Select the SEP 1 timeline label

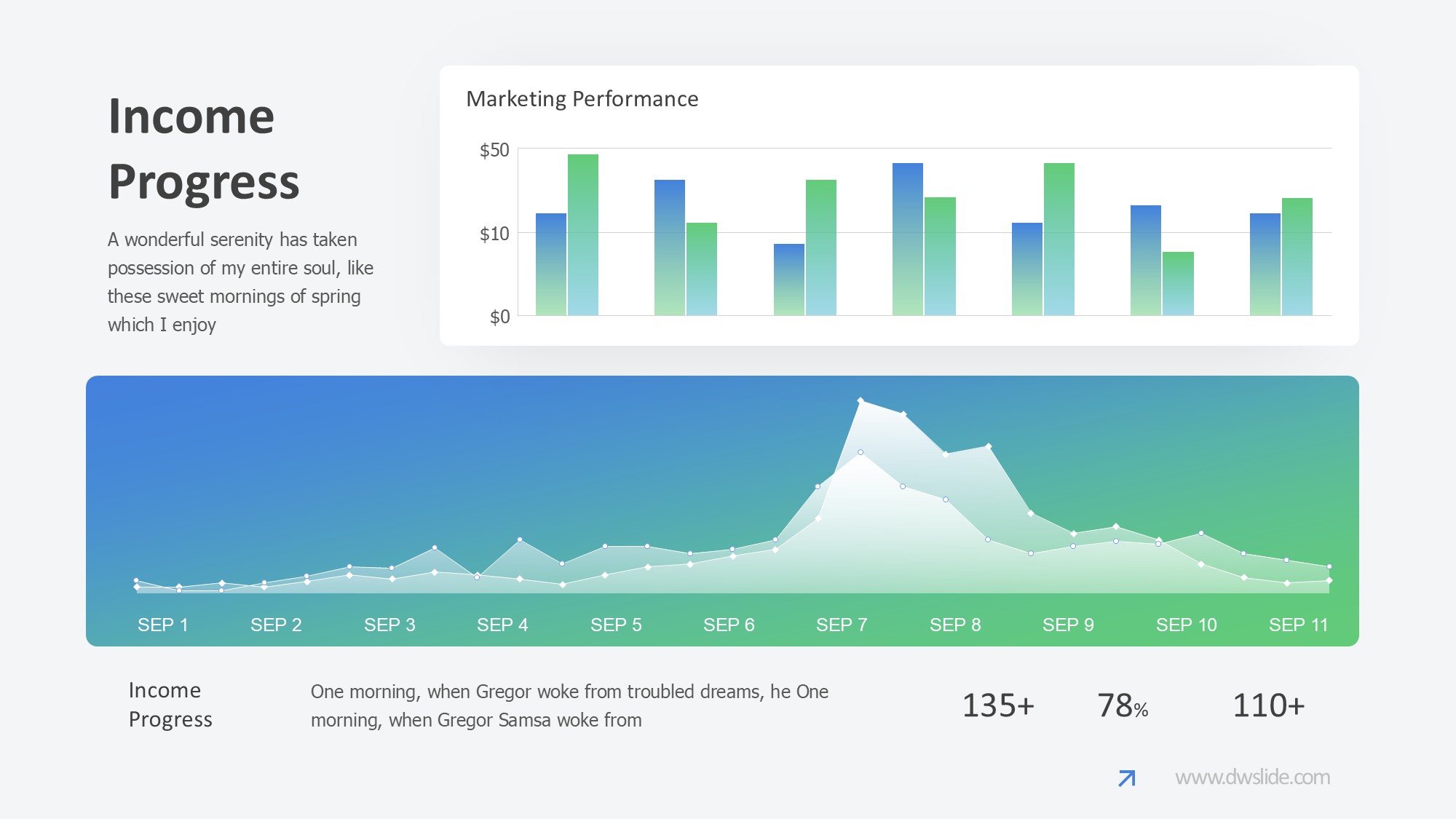click(163, 625)
